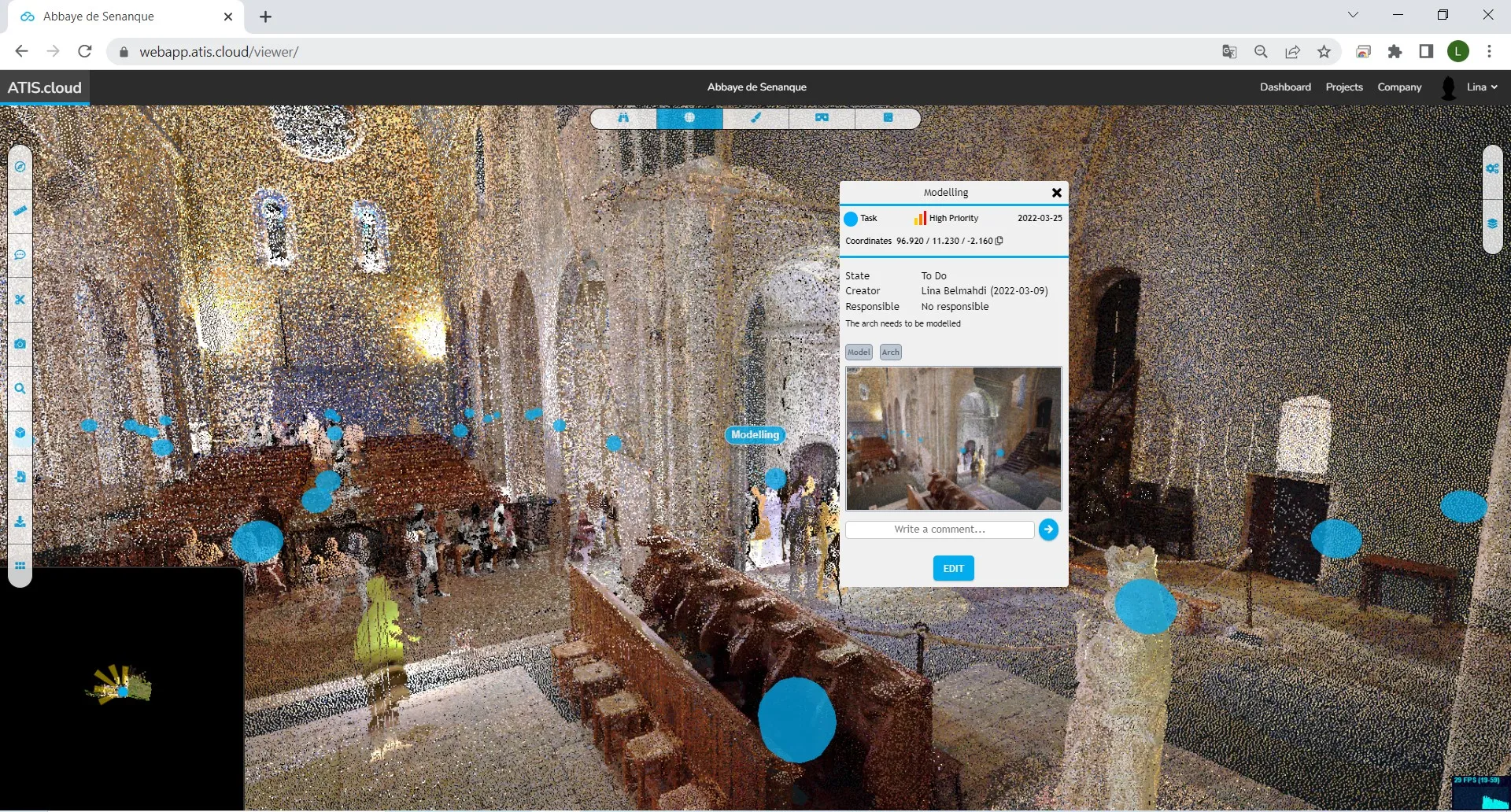Select the 3D cube tool in left sidebar
The height and width of the screenshot is (812, 1511).
point(20,433)
